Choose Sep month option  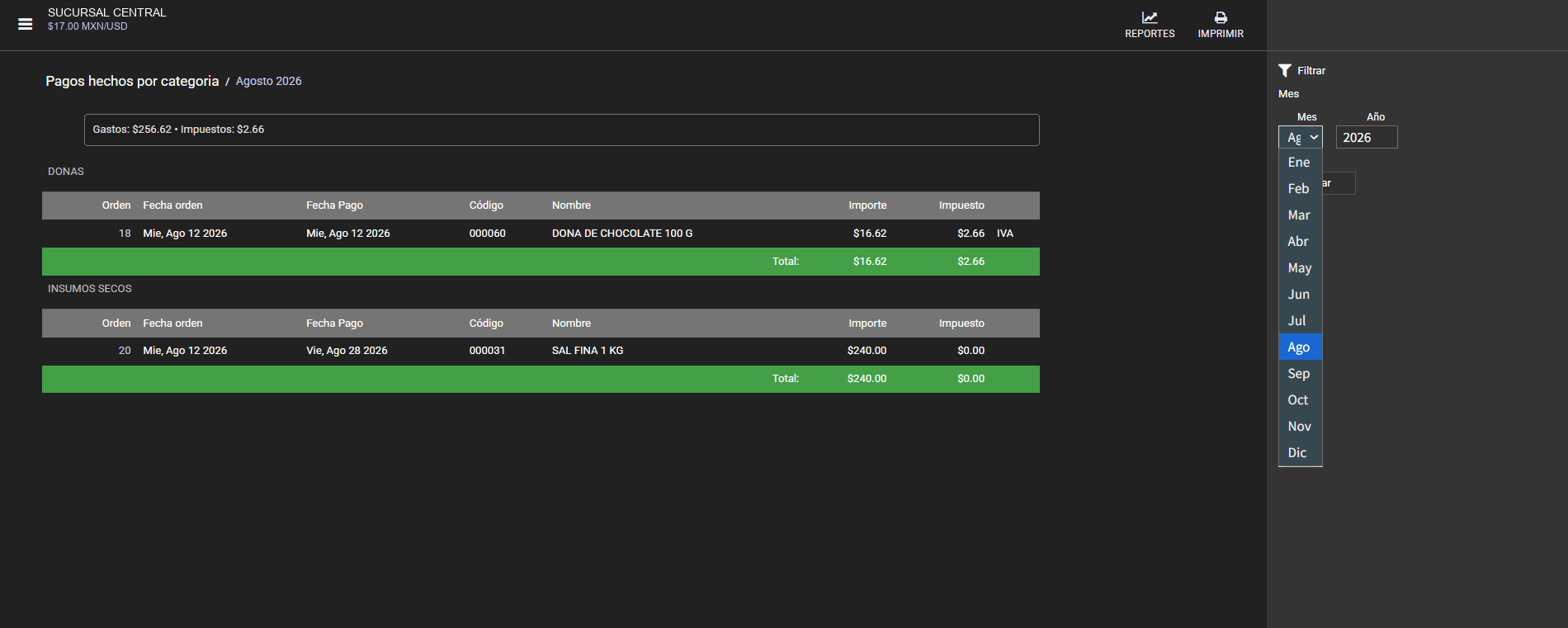(1301, 374)
